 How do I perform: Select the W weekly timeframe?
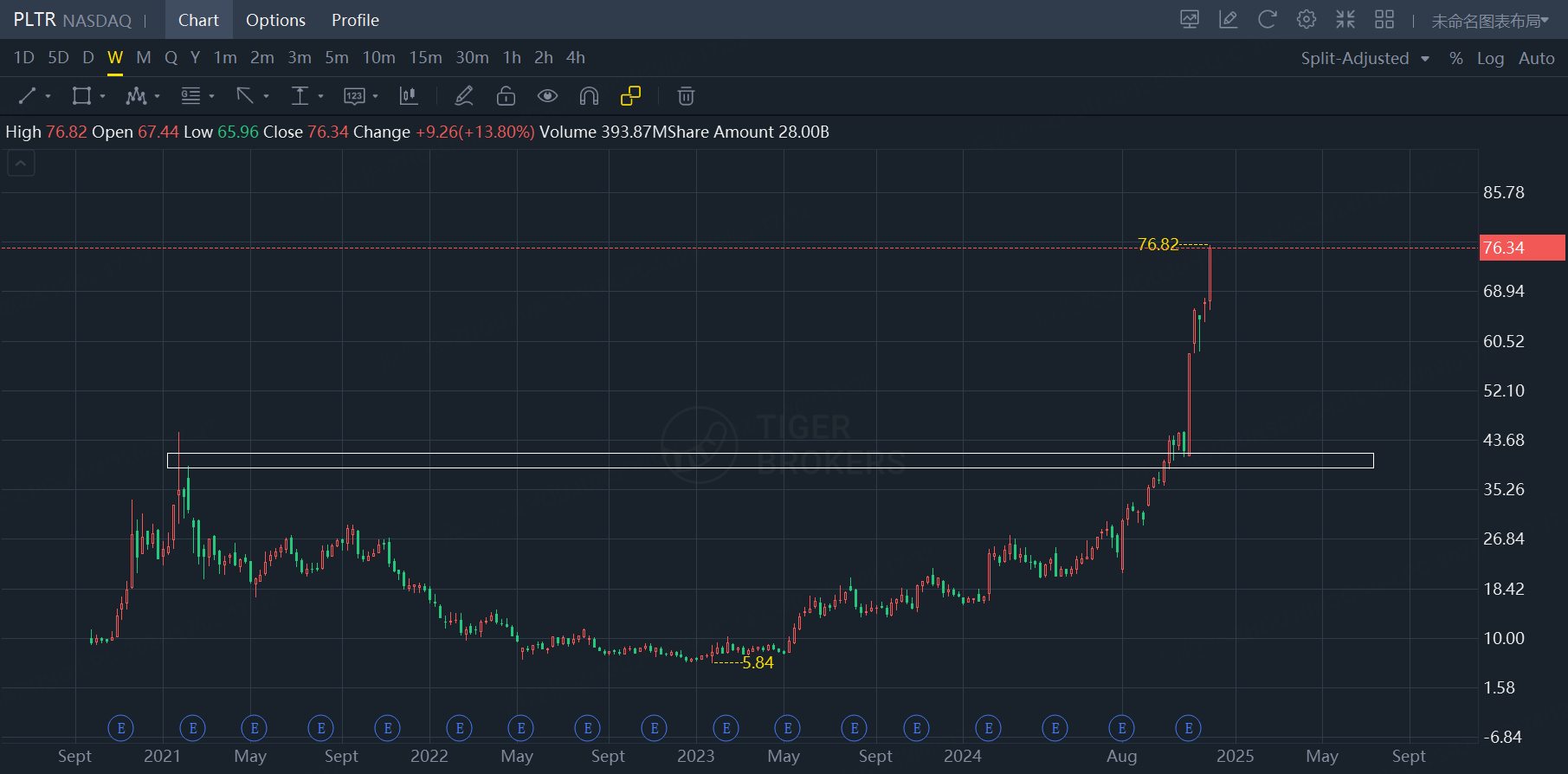[x=115, y=58]
